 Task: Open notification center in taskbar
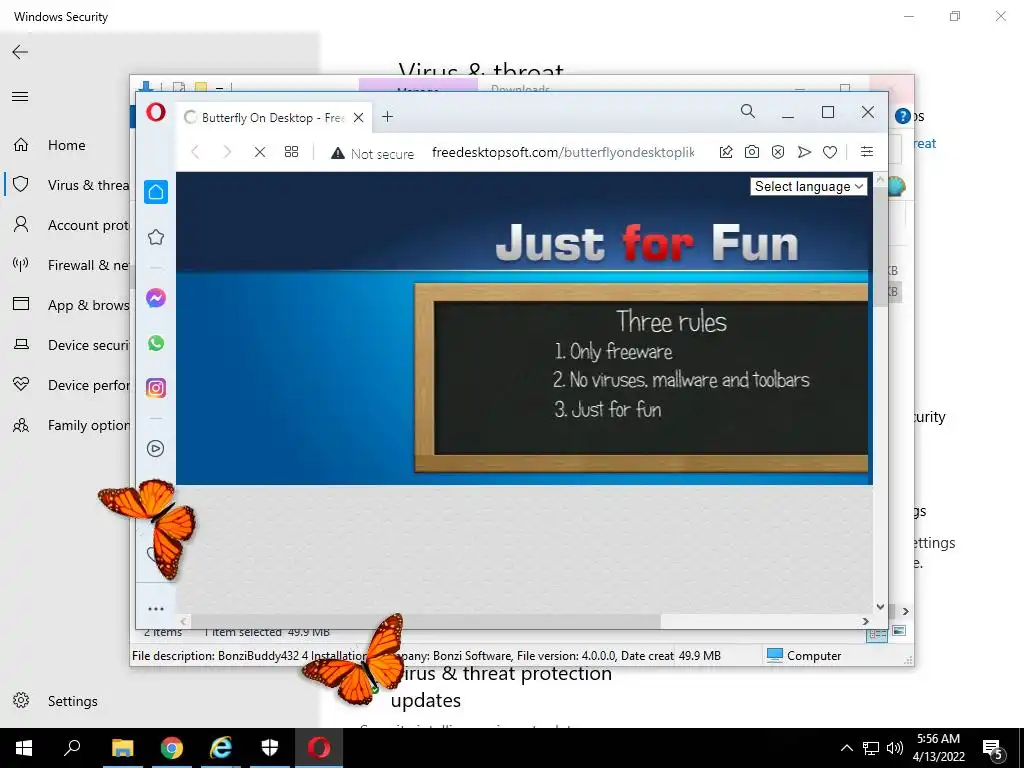[x=993, y=749]
